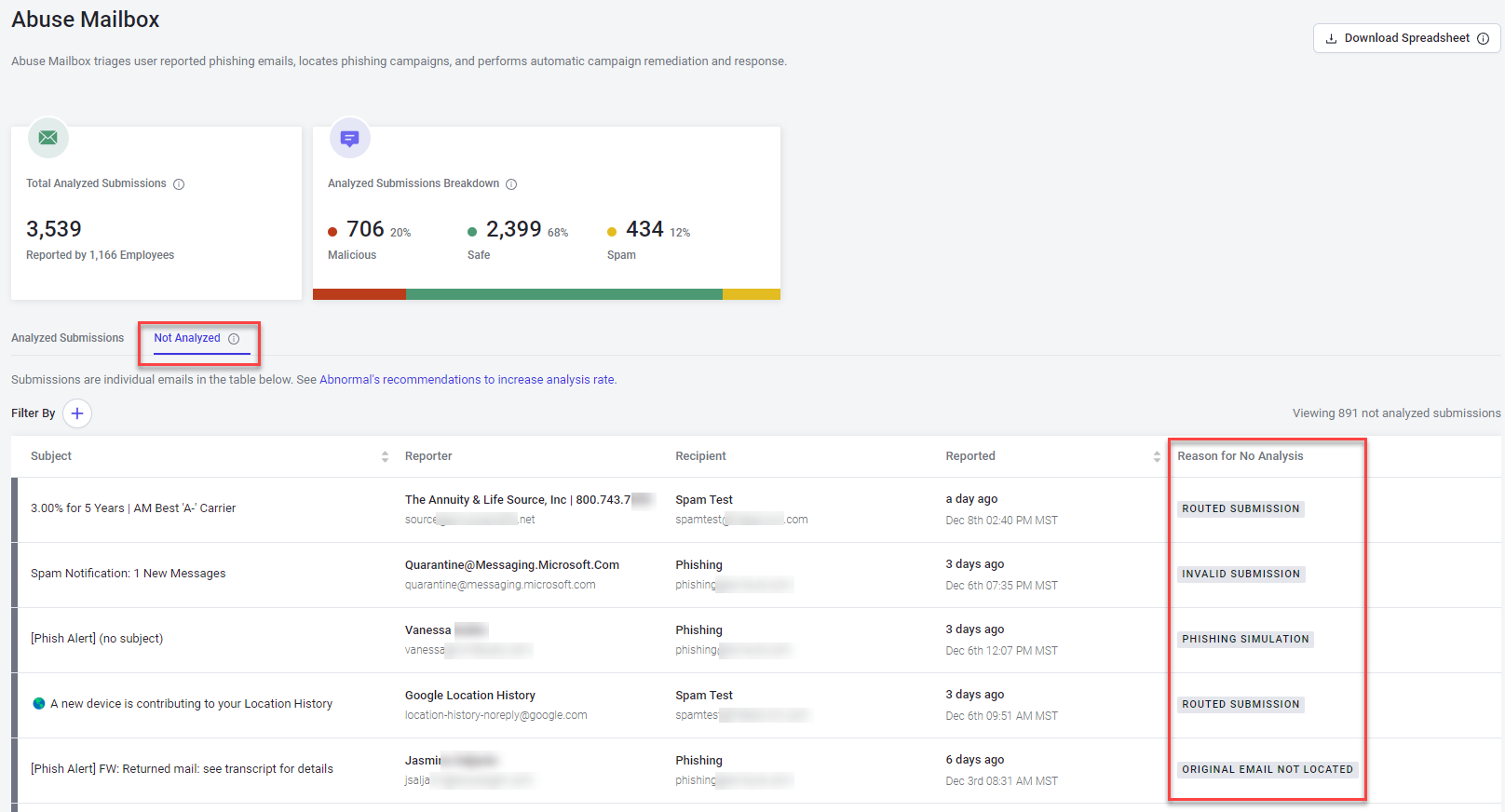Click ROUTED SUBMISSION tag in Google Location row
Viewport: 1505px width, 812px height.
coord(1241,704)
